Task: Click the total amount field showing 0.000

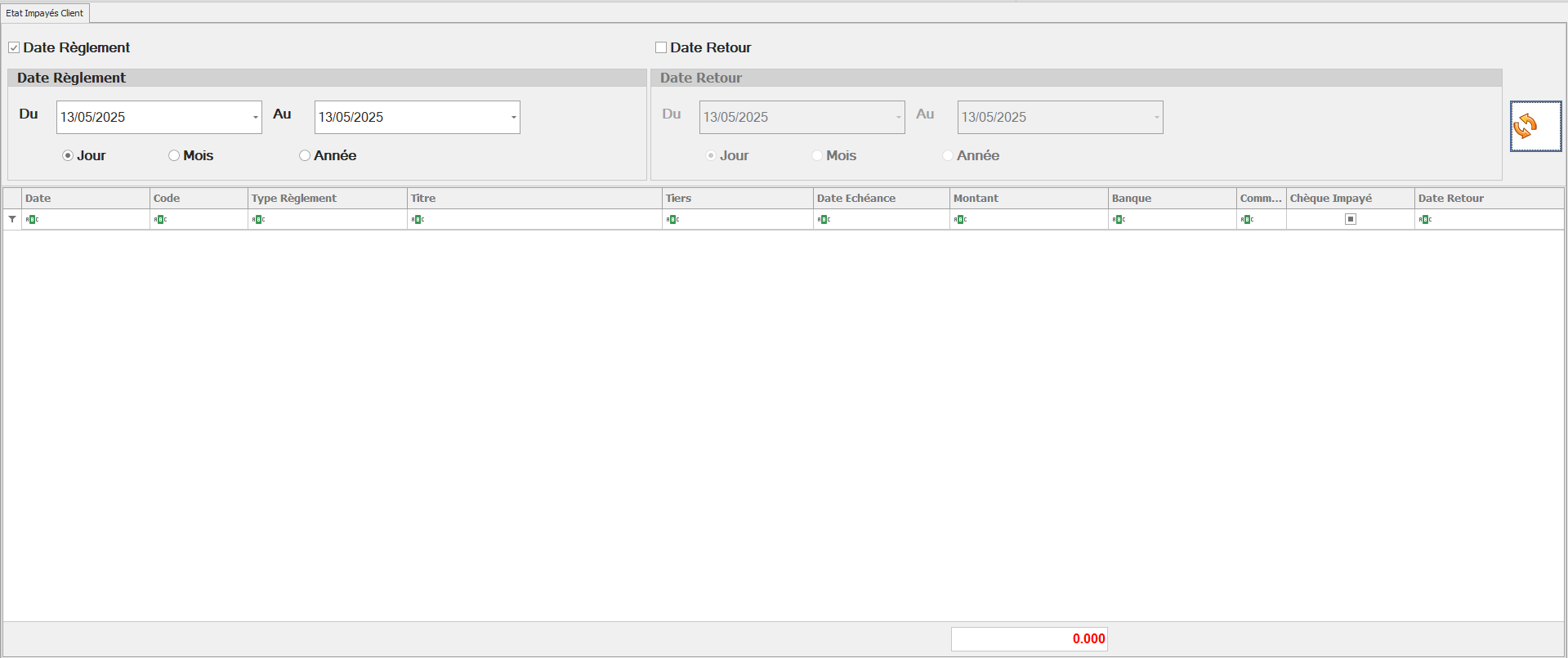Action: point(1029,639)
